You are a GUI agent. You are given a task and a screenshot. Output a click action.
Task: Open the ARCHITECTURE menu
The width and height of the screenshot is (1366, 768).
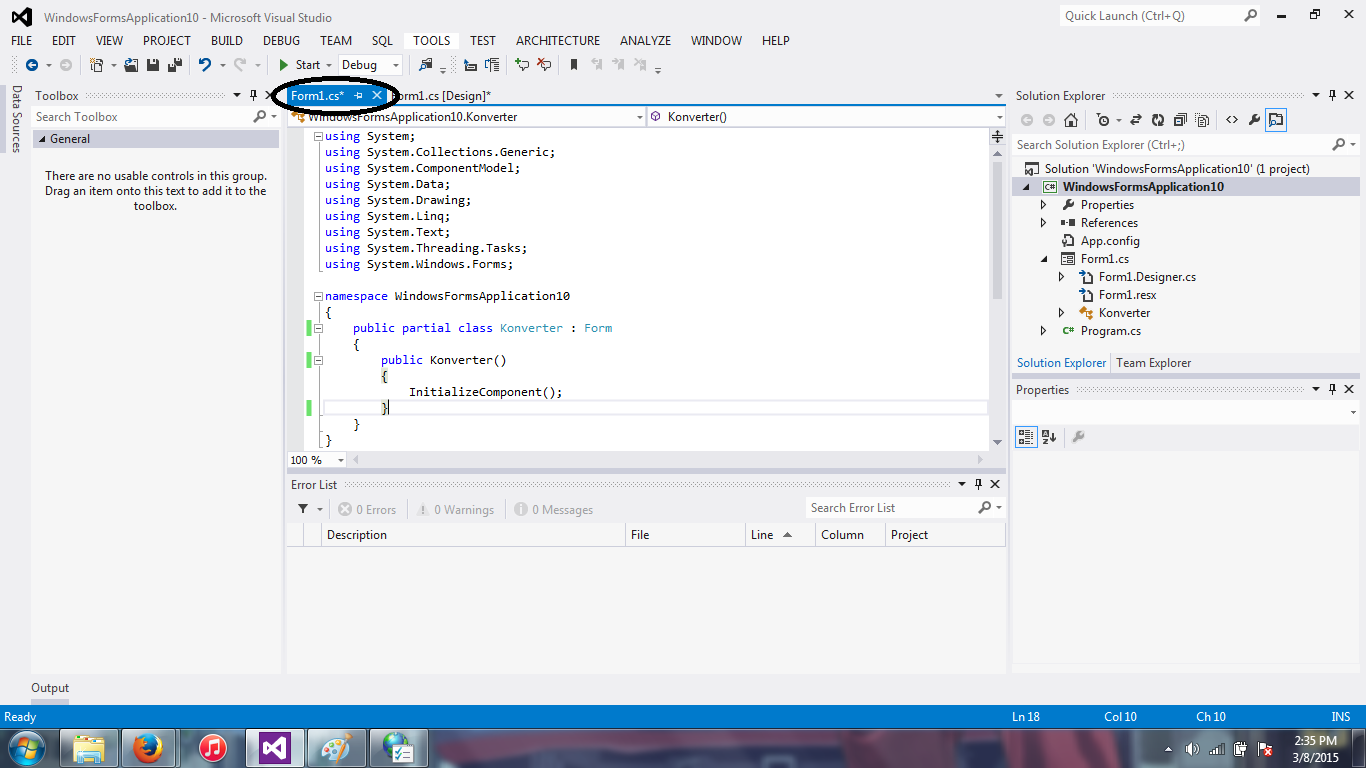click(558, 41)
